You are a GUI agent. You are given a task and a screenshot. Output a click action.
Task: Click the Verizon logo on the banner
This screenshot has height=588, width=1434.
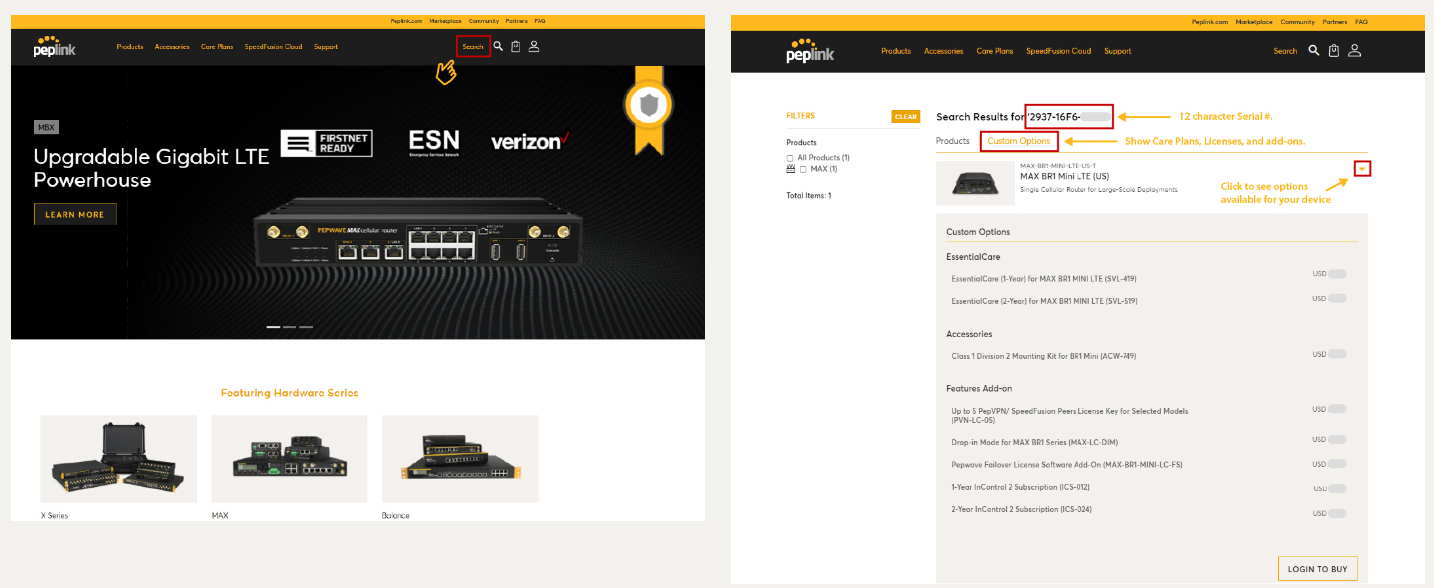530,141
